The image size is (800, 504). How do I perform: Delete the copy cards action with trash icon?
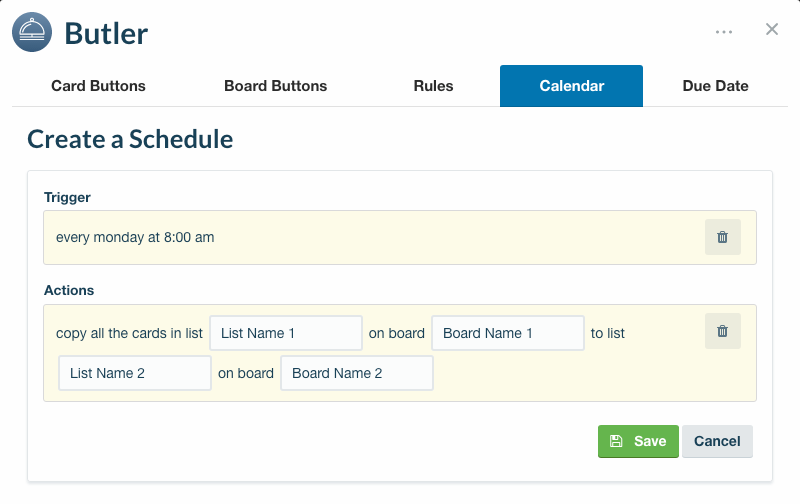[722, 331]
